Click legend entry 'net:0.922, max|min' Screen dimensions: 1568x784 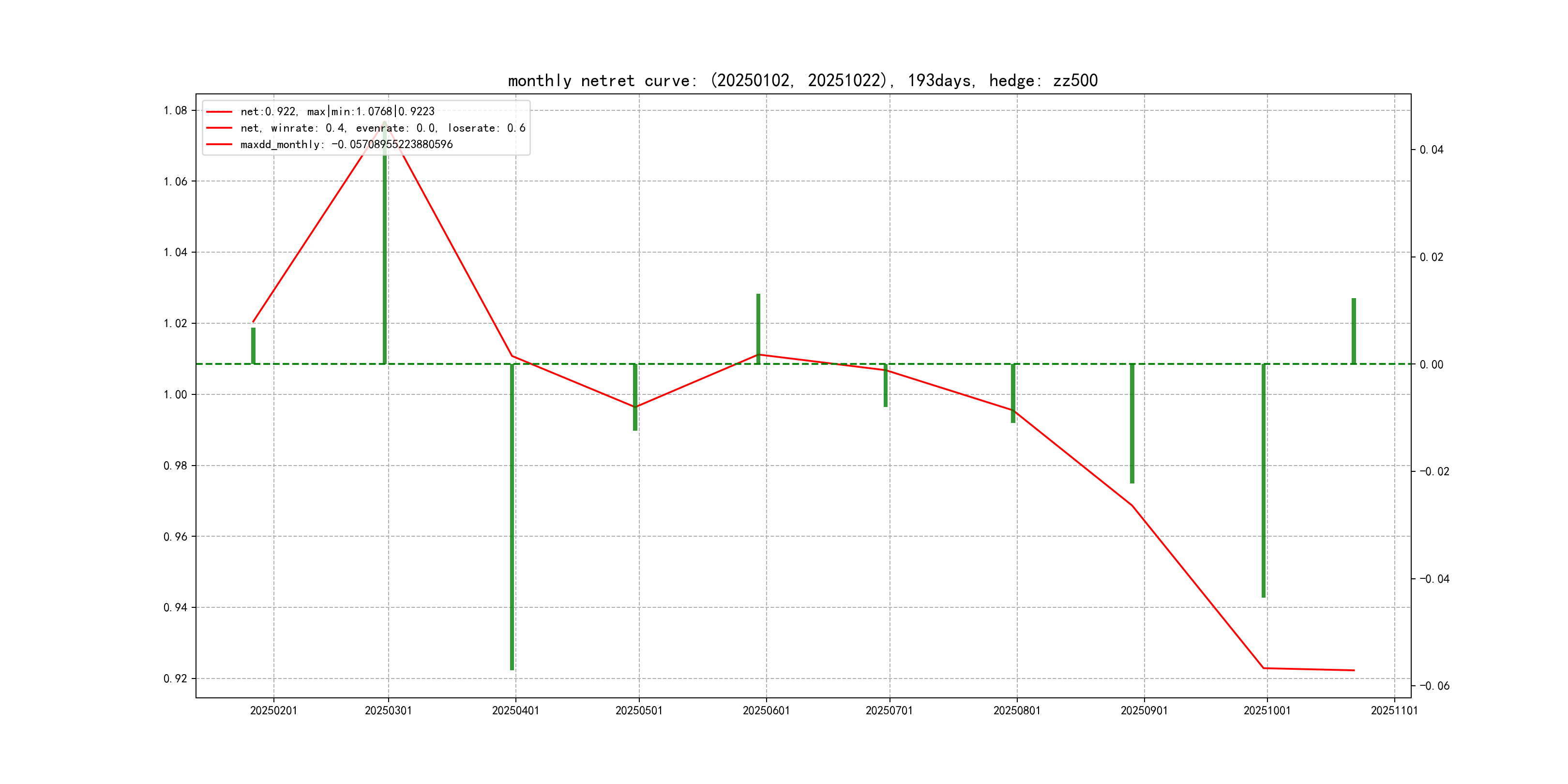coord(337,111)
